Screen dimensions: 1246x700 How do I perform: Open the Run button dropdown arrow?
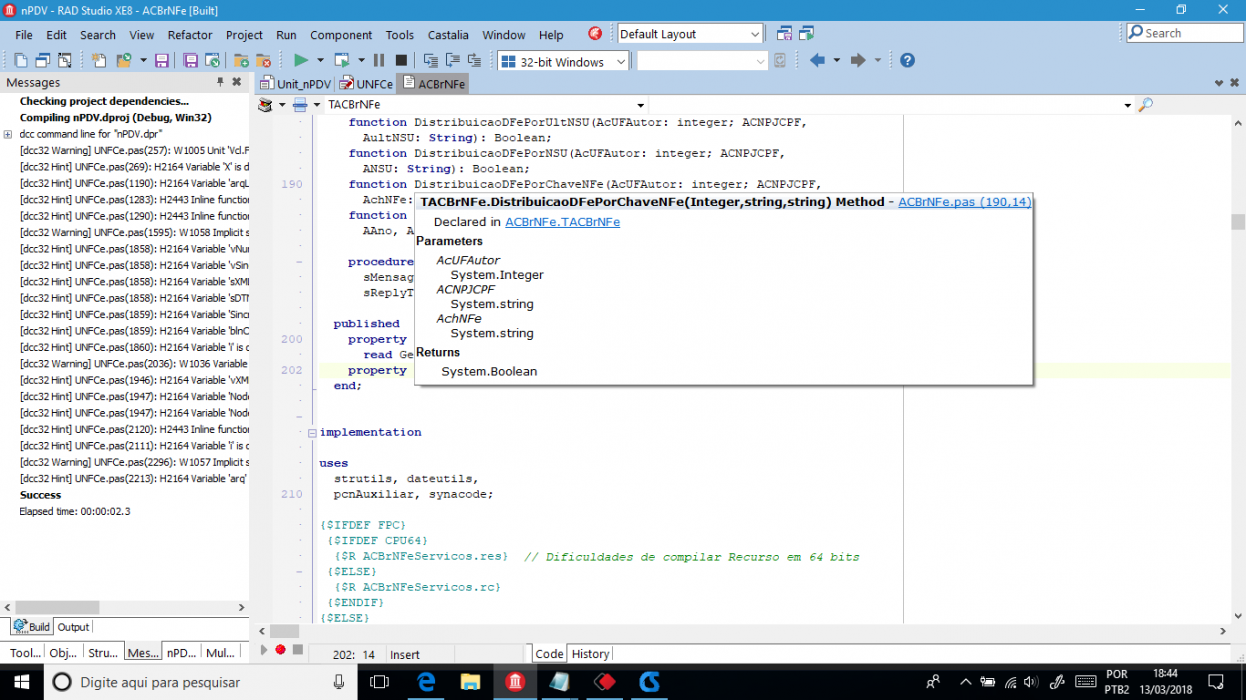pos(321,61)
